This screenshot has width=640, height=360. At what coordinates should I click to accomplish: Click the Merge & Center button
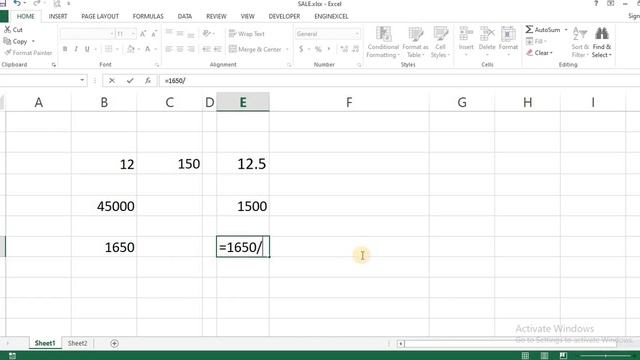[256, 49]
